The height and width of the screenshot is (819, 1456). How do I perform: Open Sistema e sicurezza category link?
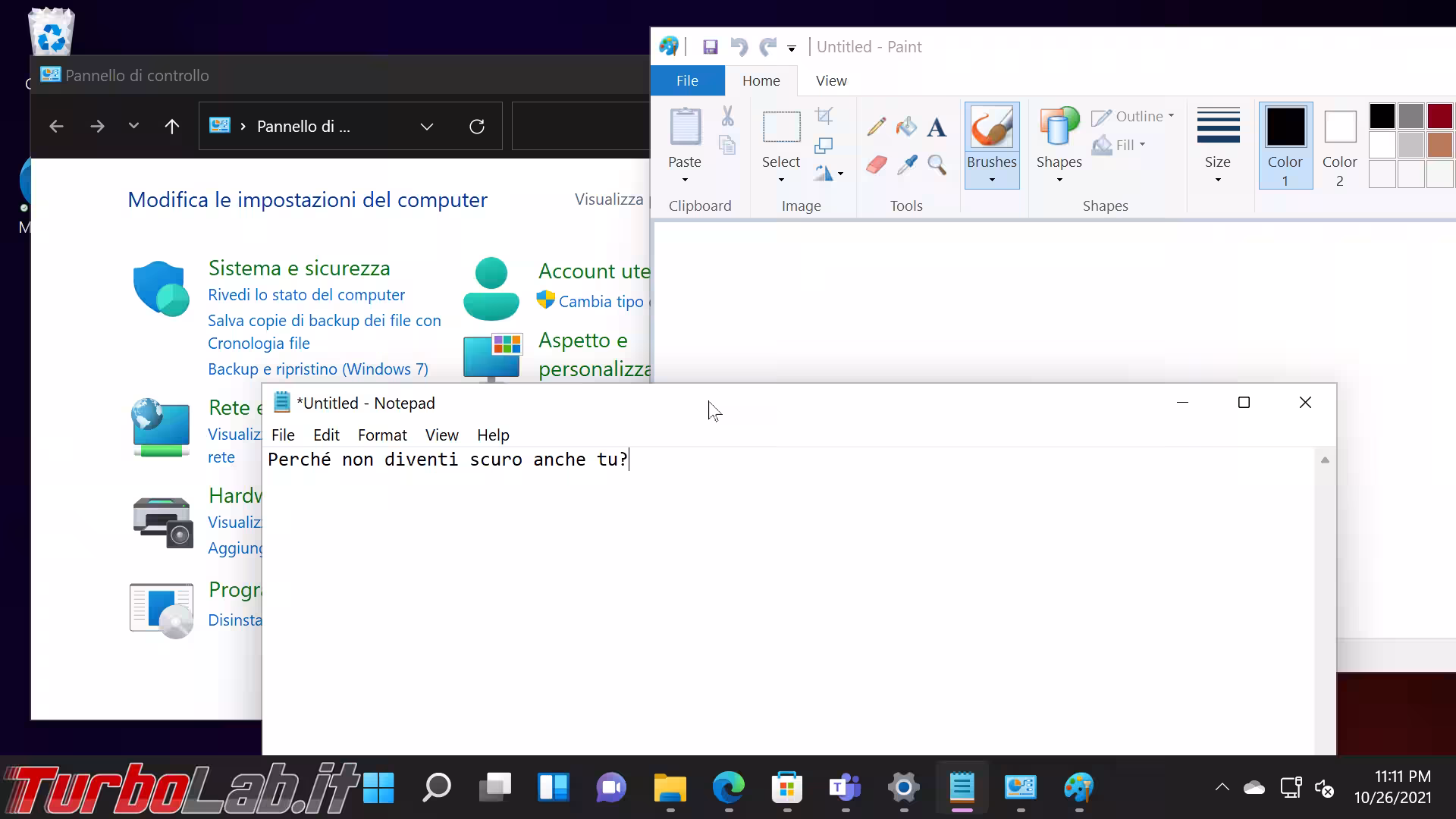[299, 268]
